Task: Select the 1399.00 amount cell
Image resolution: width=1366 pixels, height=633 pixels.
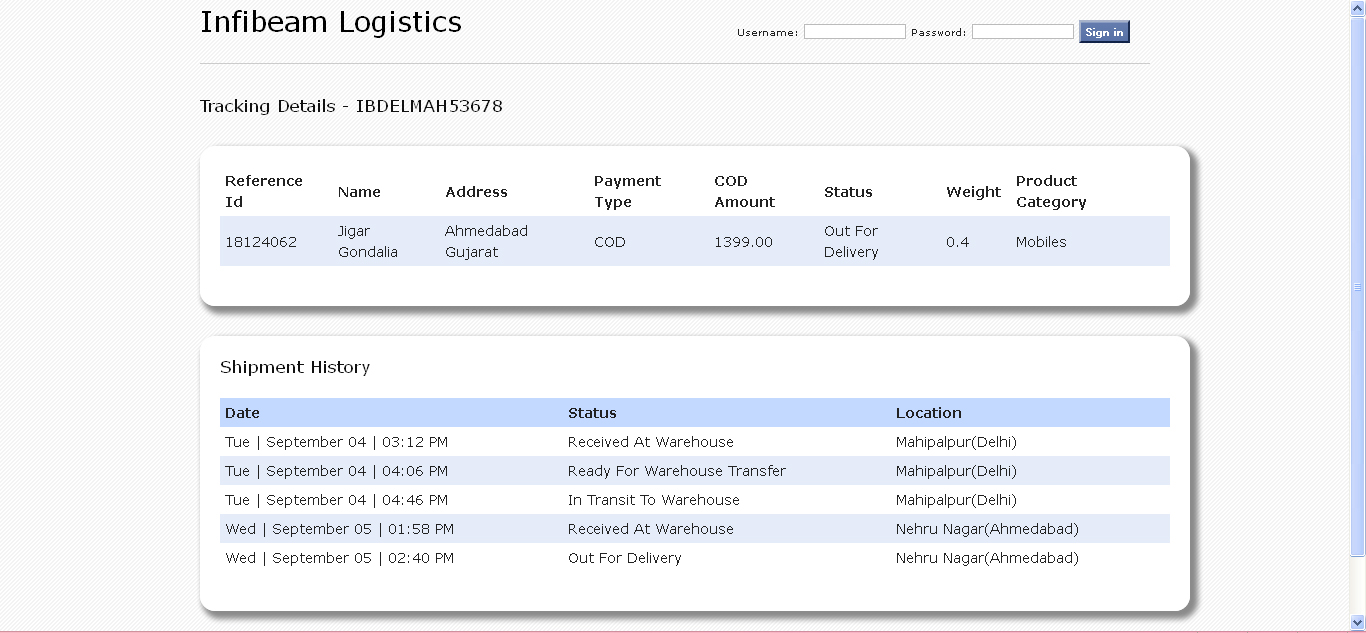Action: click(743, 242)
